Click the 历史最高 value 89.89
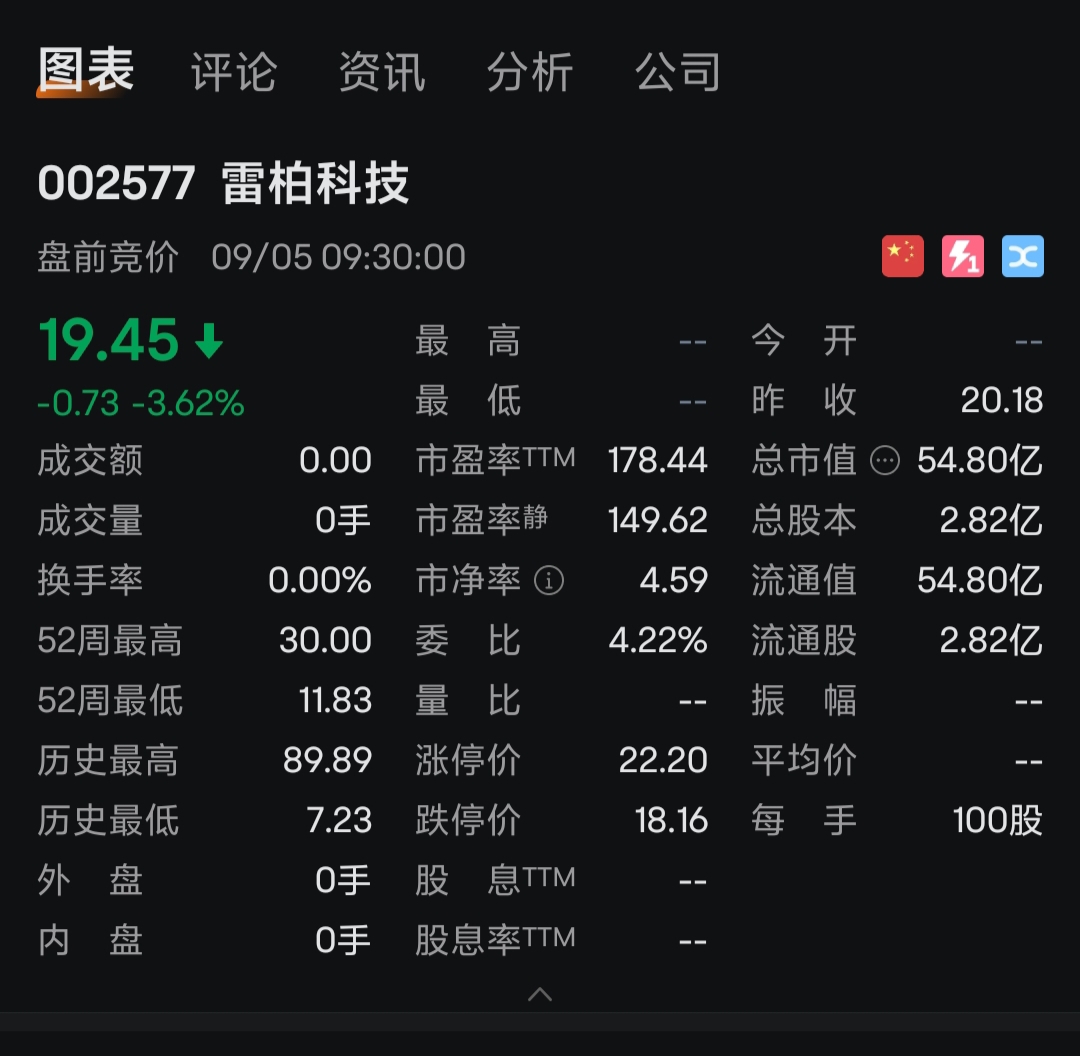Viewport: 1080px width, 1056px height. coord(327,760)
